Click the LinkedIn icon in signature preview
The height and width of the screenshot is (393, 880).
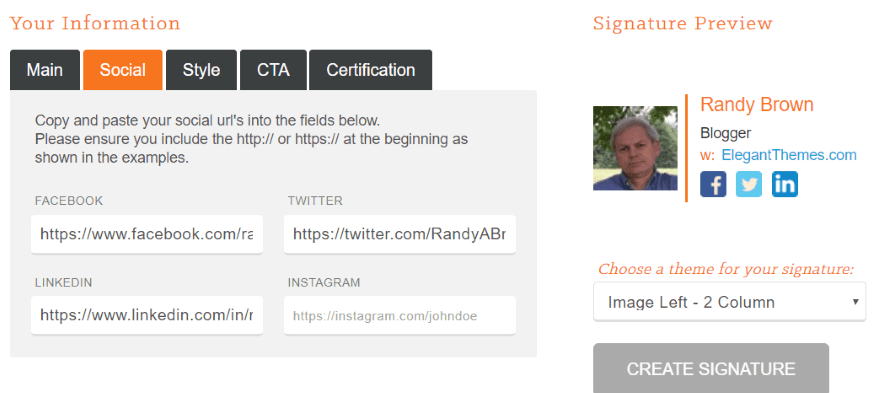click(785, 184)
